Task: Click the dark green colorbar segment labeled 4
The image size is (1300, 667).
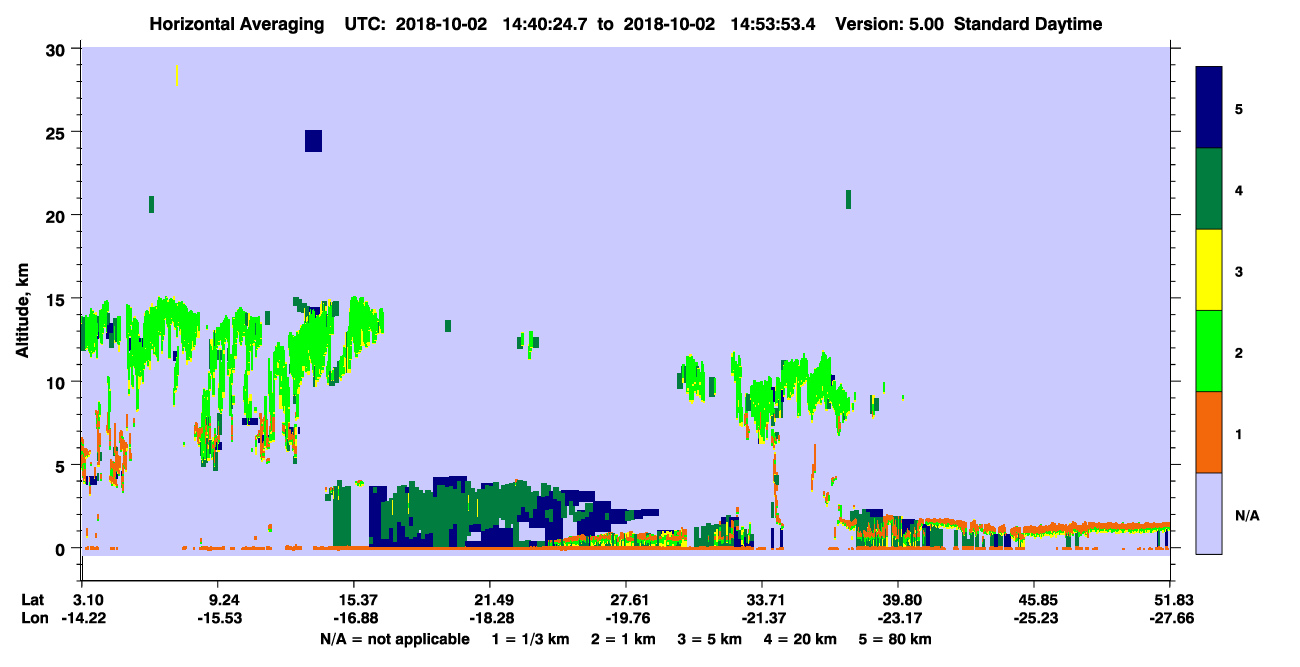Action: [1209, 189]
